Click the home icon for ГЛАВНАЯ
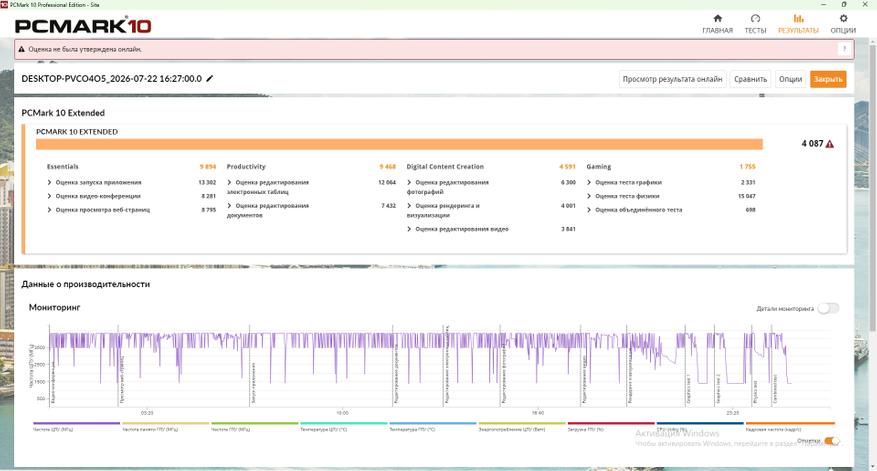The height and width of the screenshot is (471, 877). pos(718,18)
